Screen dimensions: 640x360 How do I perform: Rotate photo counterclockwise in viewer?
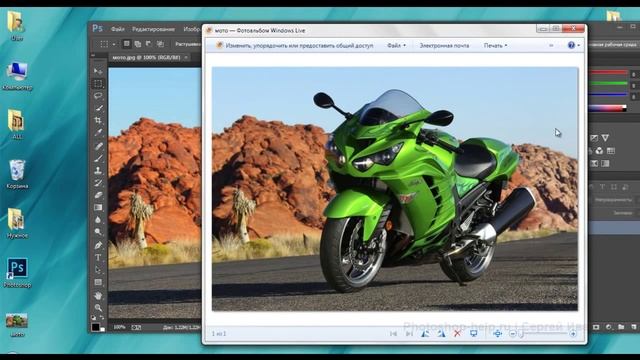point(425,333)
